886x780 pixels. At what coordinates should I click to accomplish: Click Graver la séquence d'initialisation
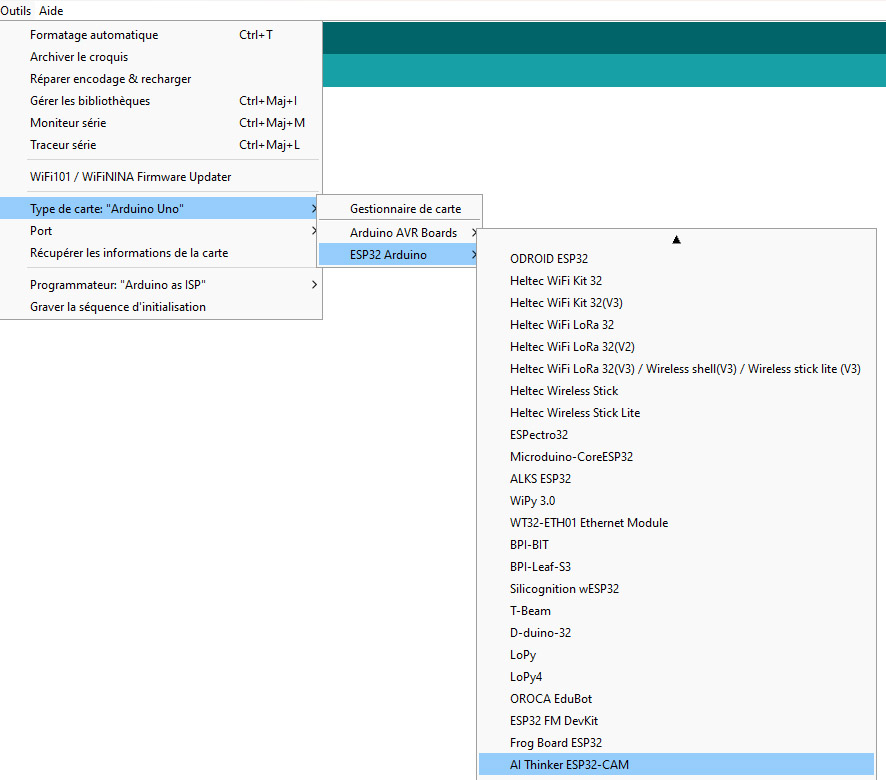[161, 307]
